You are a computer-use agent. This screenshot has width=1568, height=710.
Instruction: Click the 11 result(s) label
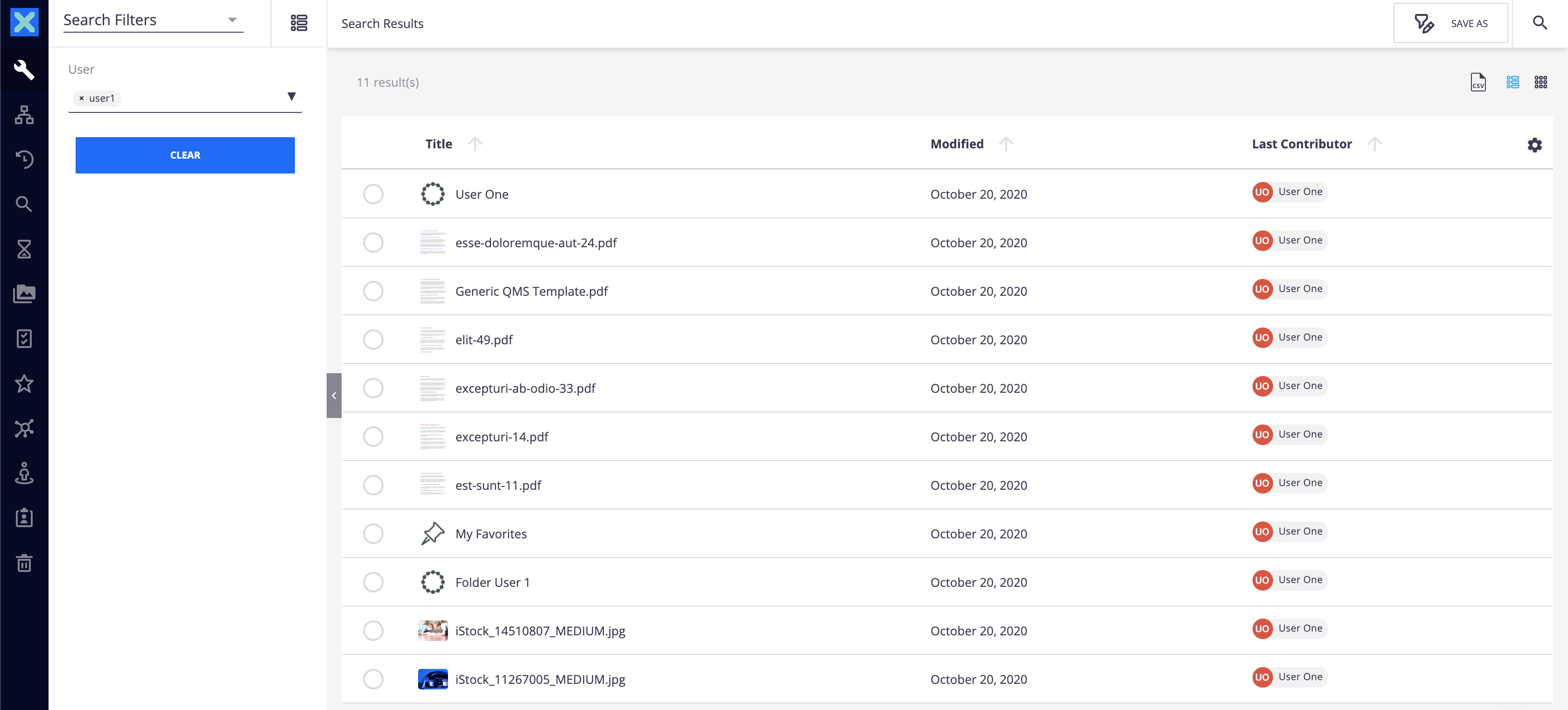388,82
